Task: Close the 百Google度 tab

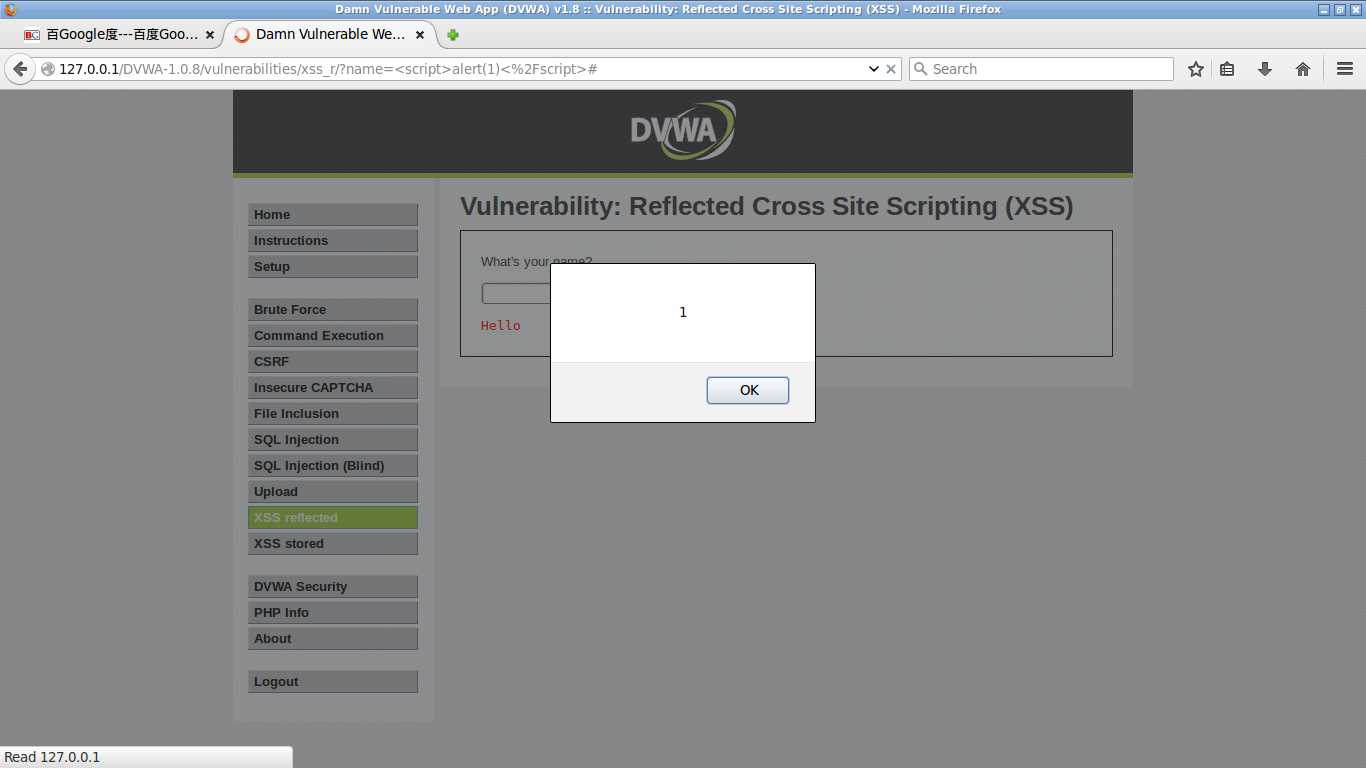Action: pyautogui.click(x=210, y=34)
